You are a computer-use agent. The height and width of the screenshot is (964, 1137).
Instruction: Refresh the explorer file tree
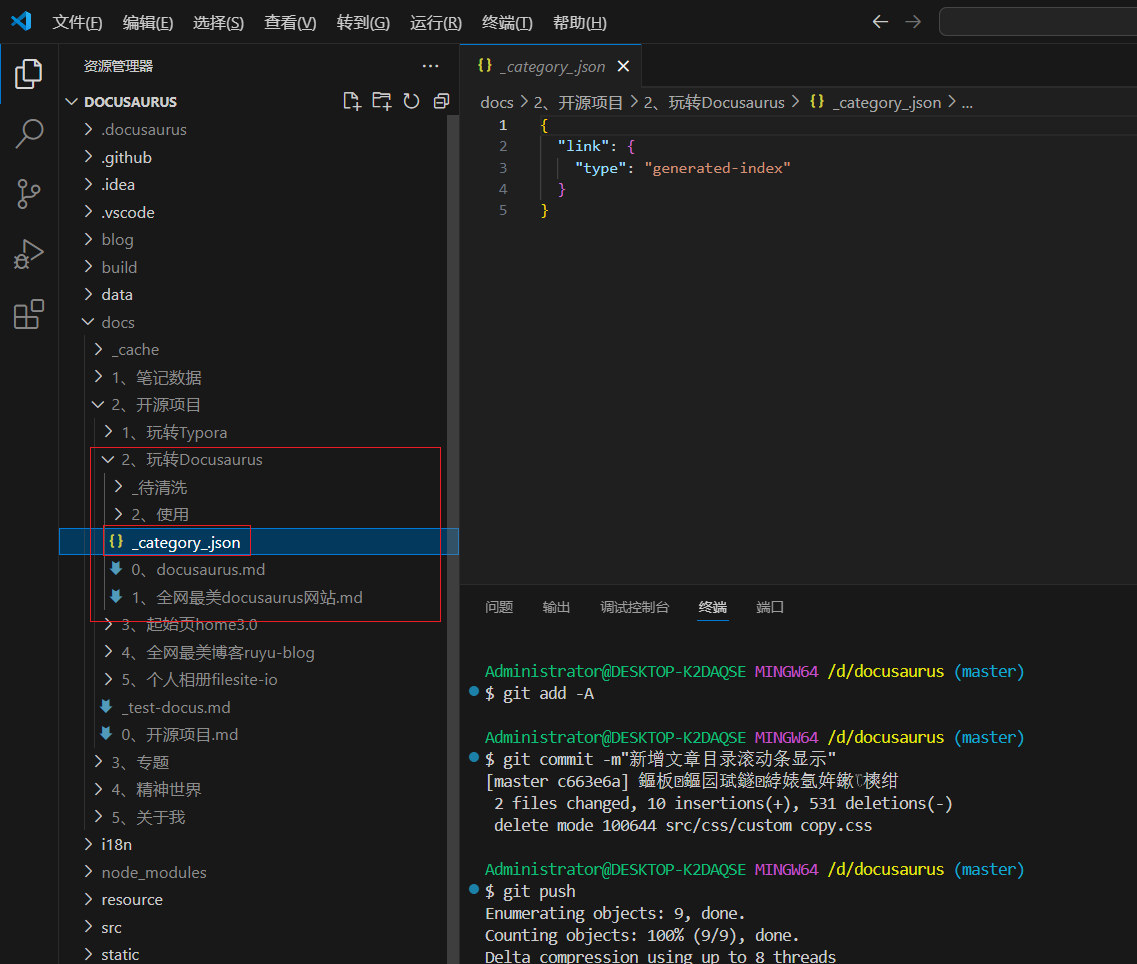tap(411, 102)
